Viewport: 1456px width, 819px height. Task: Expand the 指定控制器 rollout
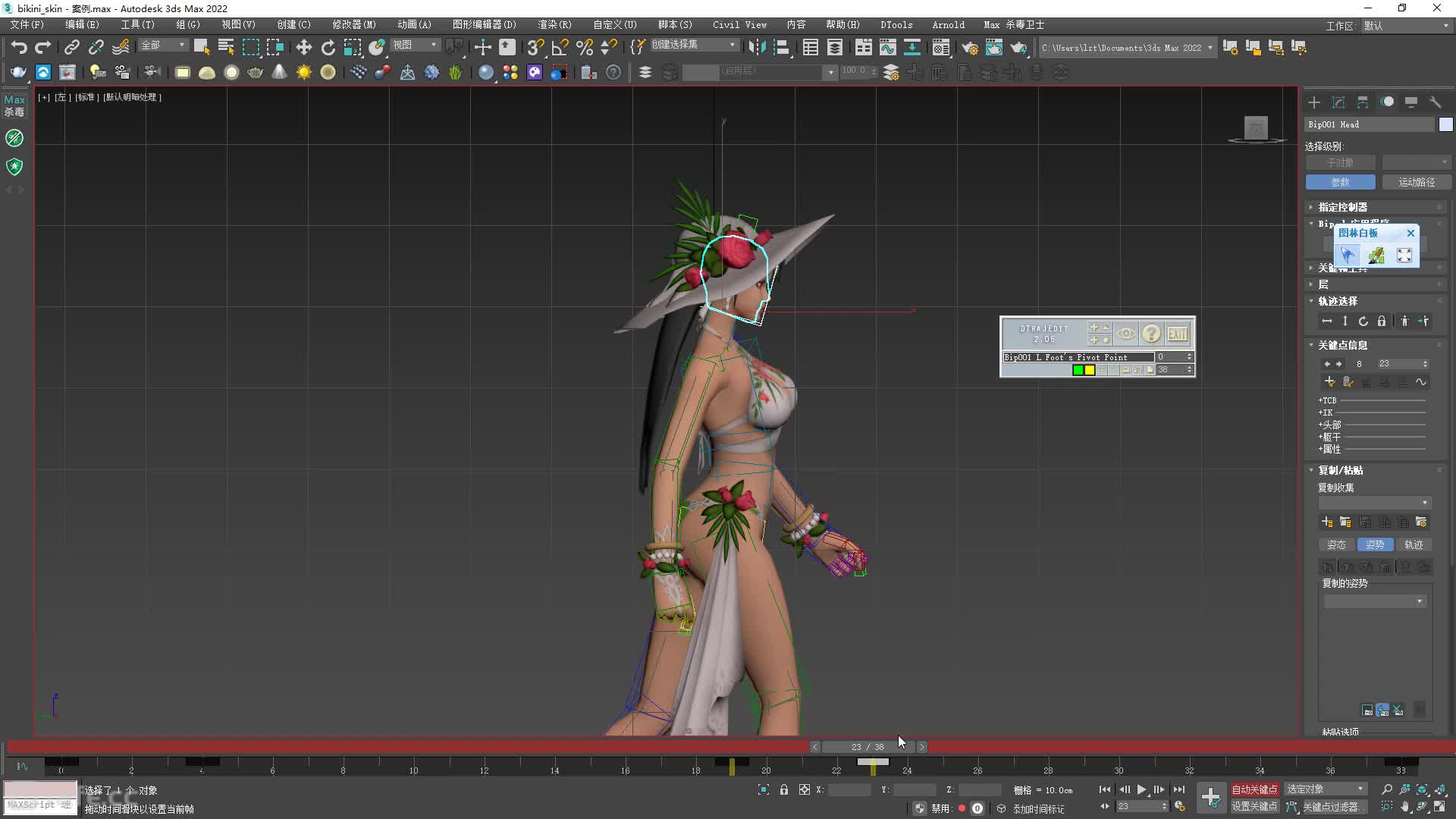pyautogui.click(x=1376, y=207)
